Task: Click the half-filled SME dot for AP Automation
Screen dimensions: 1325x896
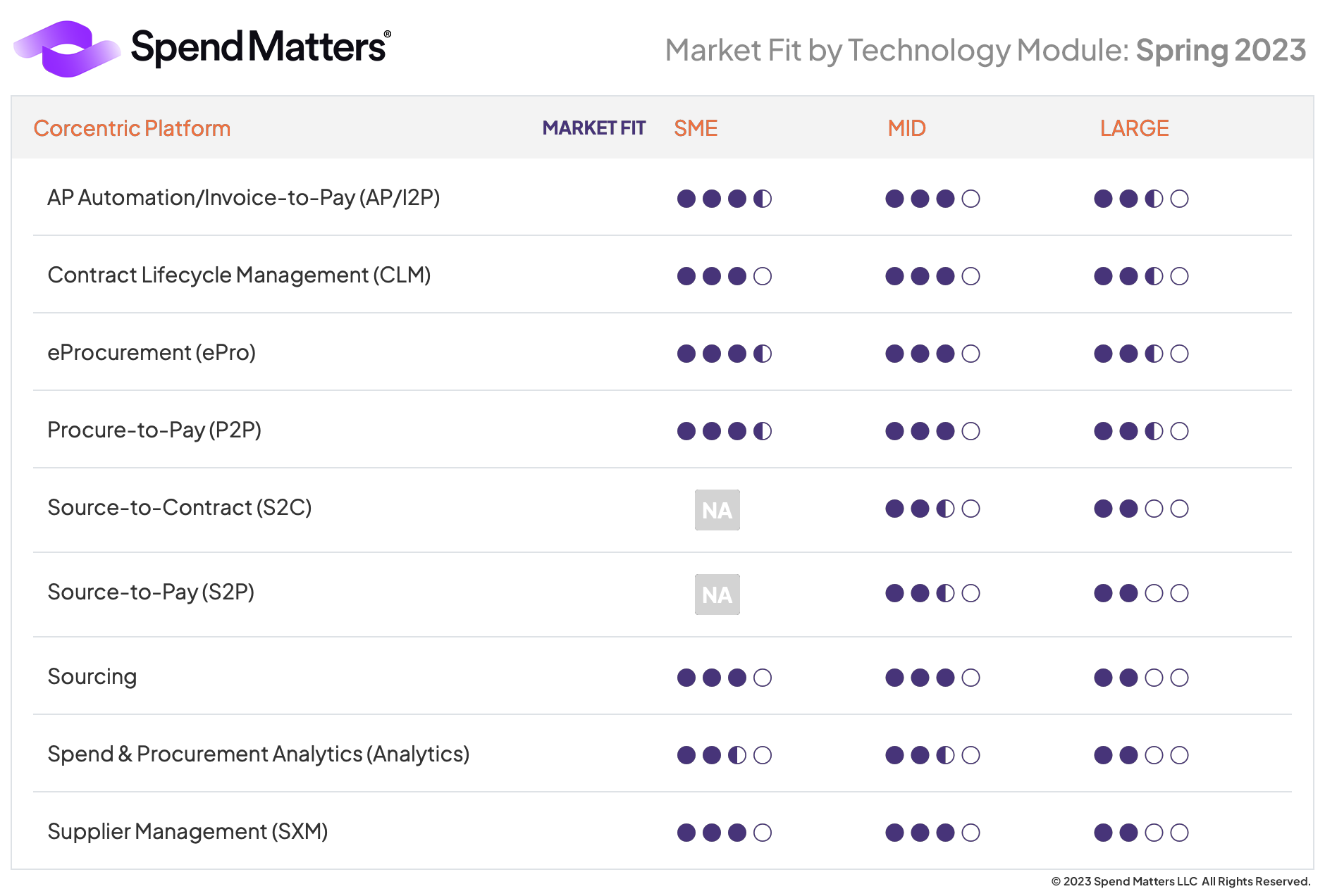Action: click(763, 199)
